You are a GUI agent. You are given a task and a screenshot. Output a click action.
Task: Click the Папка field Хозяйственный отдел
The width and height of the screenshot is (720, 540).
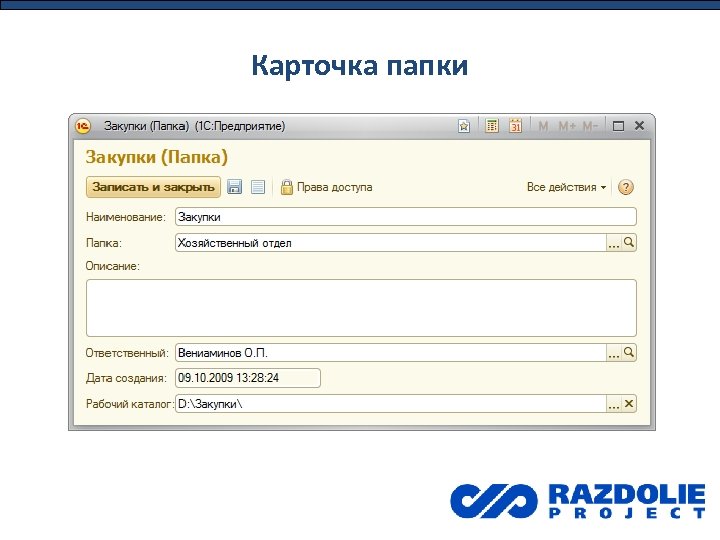click(391, 242)
